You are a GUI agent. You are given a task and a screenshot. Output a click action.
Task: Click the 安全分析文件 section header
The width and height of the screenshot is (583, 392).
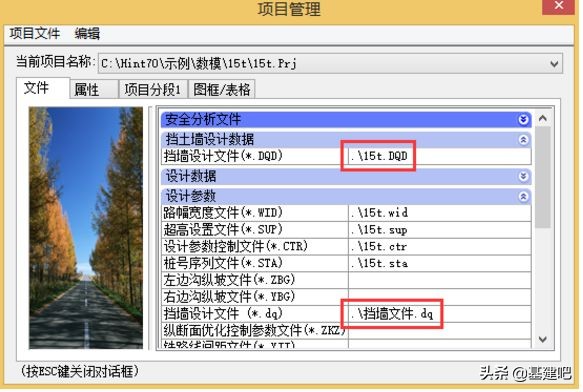pyautogui.click(x=346, y=119)
